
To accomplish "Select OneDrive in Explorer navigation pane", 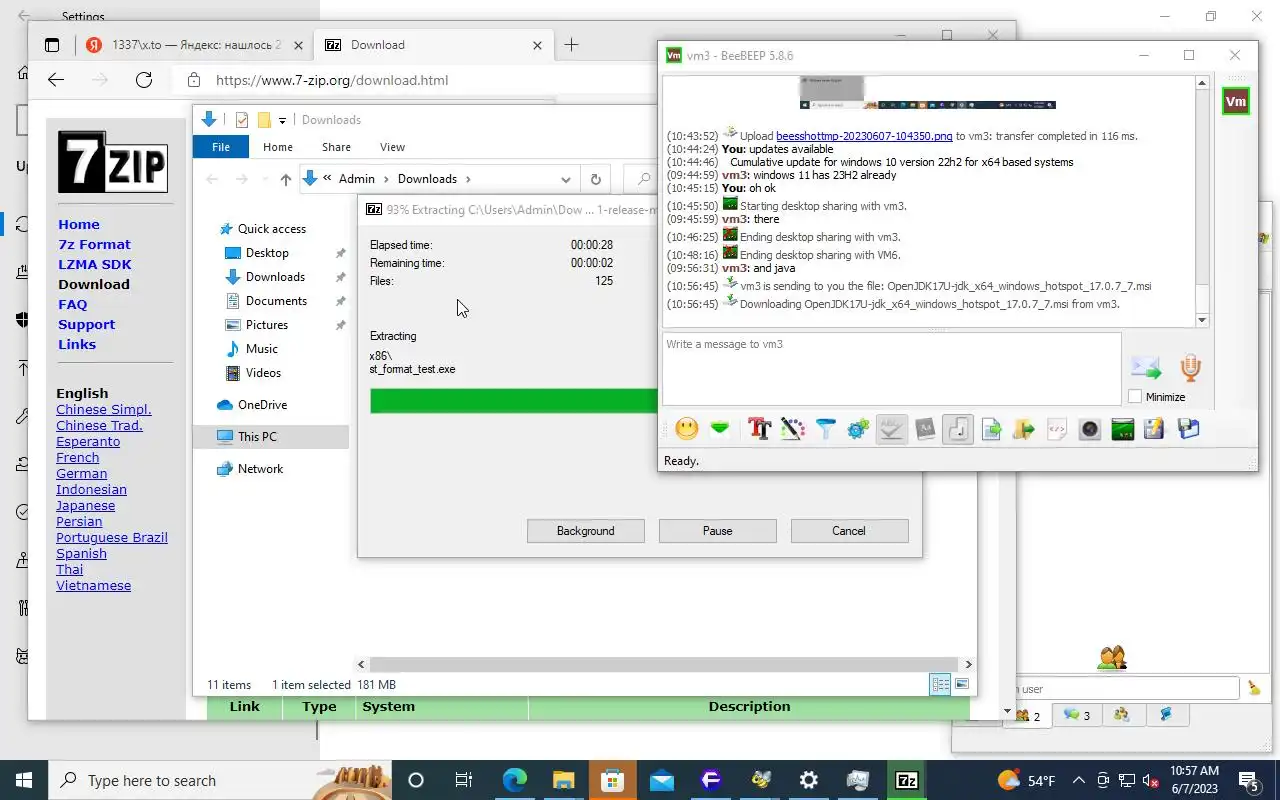I will click(262, 405).
